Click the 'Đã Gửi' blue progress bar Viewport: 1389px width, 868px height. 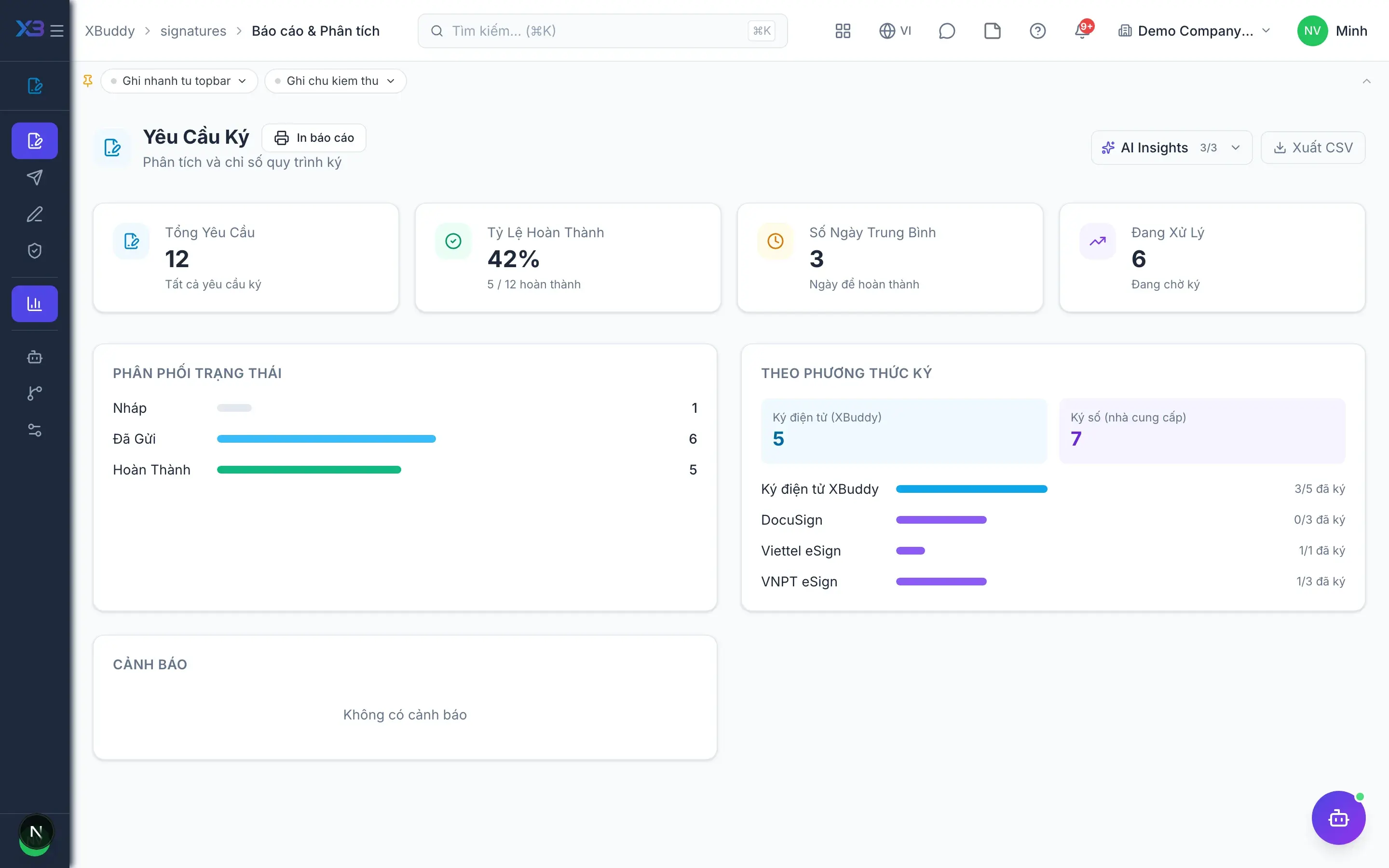coord(326,439)
